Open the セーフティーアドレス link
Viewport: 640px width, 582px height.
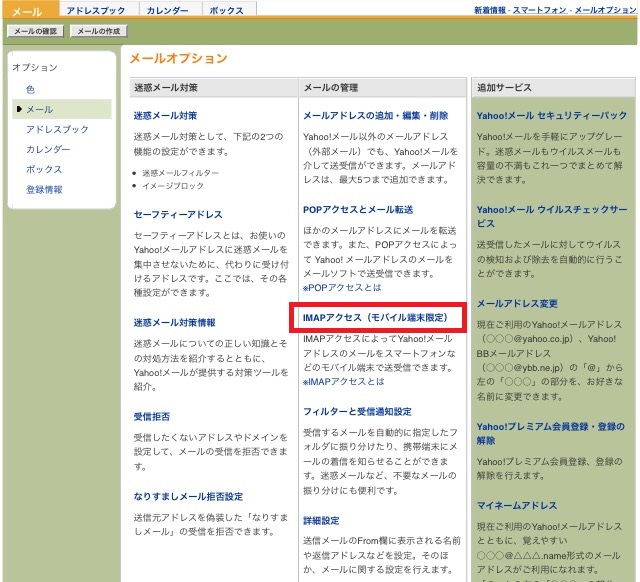pos(178,214)
